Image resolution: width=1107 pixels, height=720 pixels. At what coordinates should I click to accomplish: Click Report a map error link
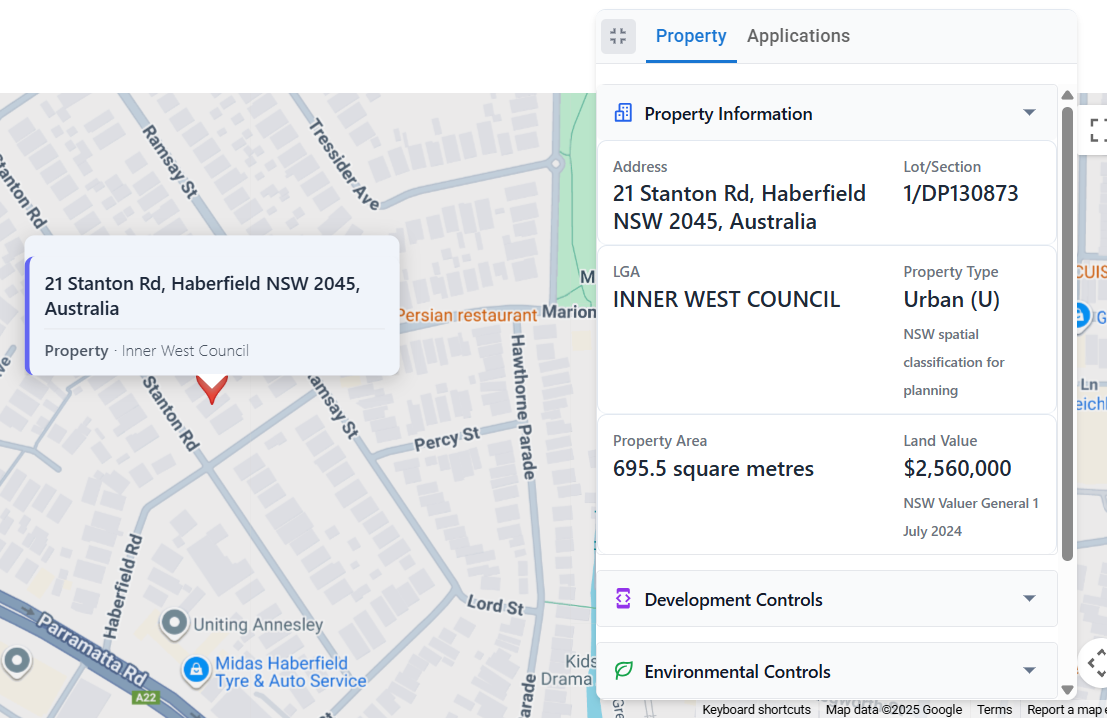[1066, 709]
